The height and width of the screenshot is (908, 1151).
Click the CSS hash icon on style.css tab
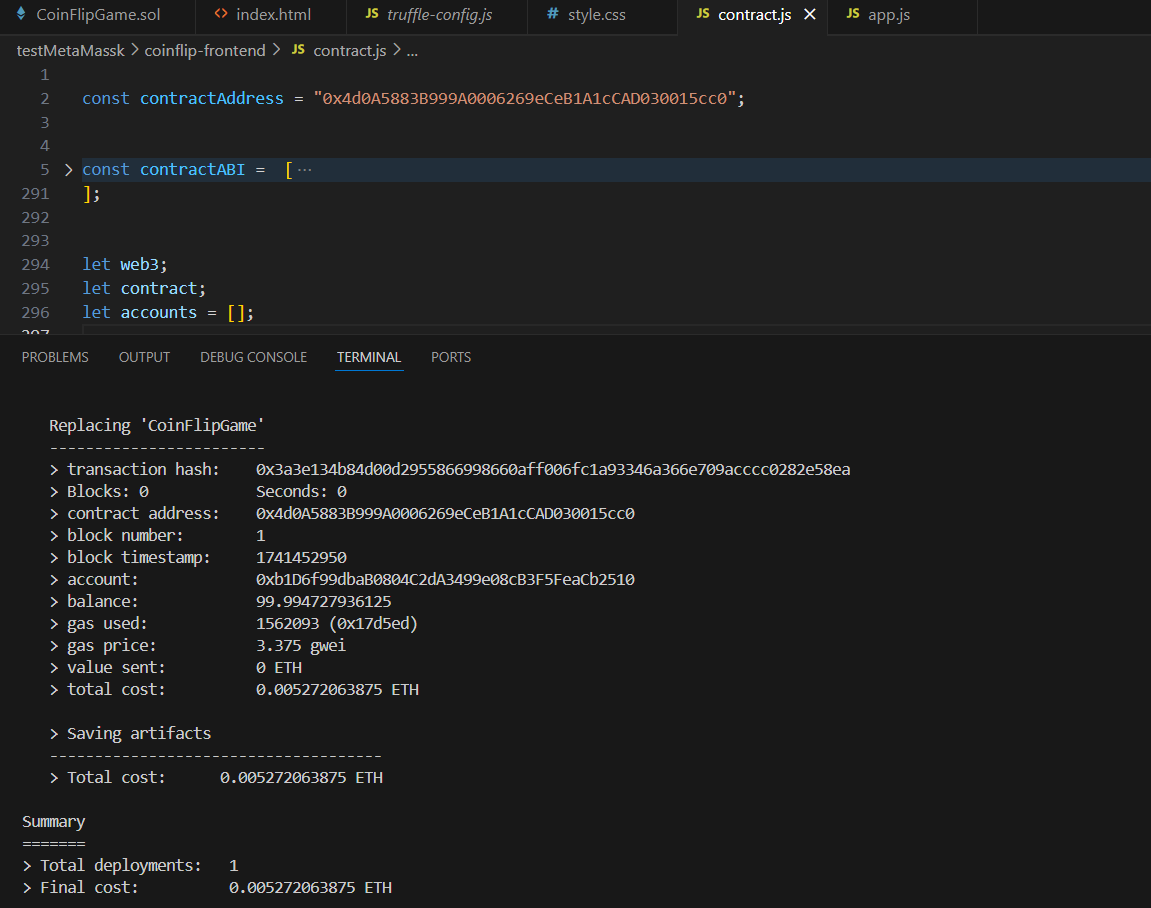pos(553,15)
